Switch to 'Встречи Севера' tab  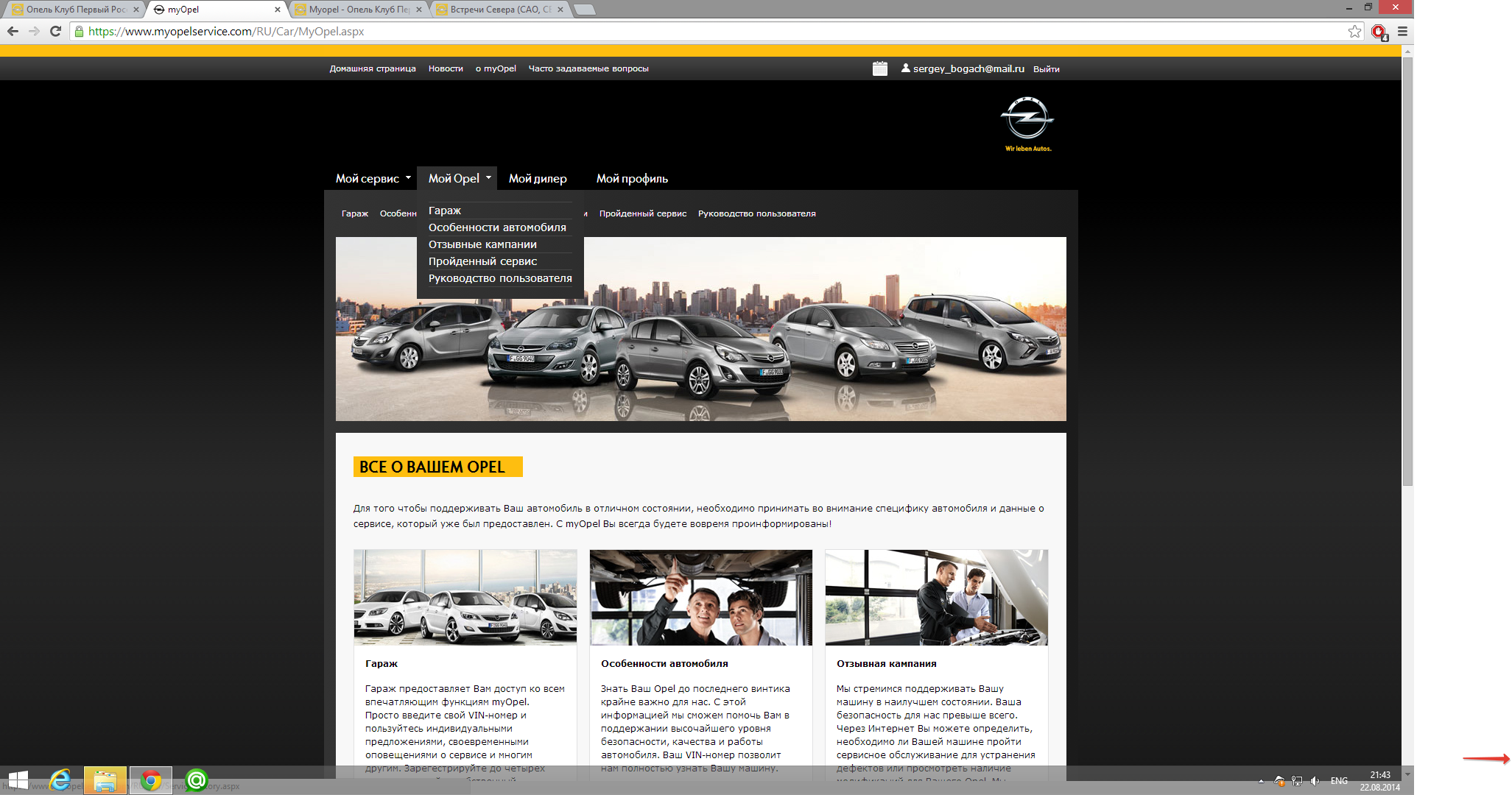[499, 10]
